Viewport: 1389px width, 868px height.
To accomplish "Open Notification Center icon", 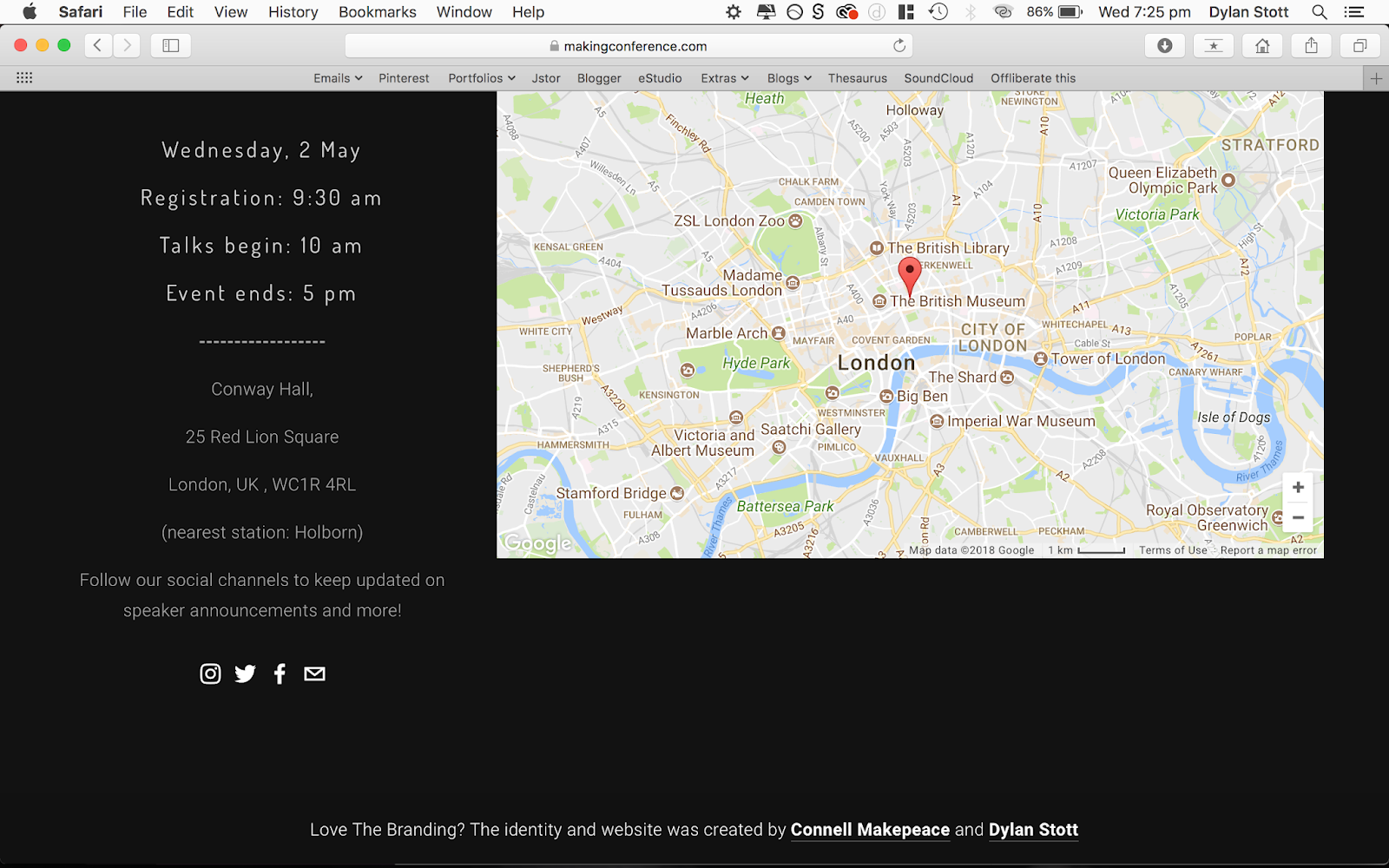I will pos(1354,12).
